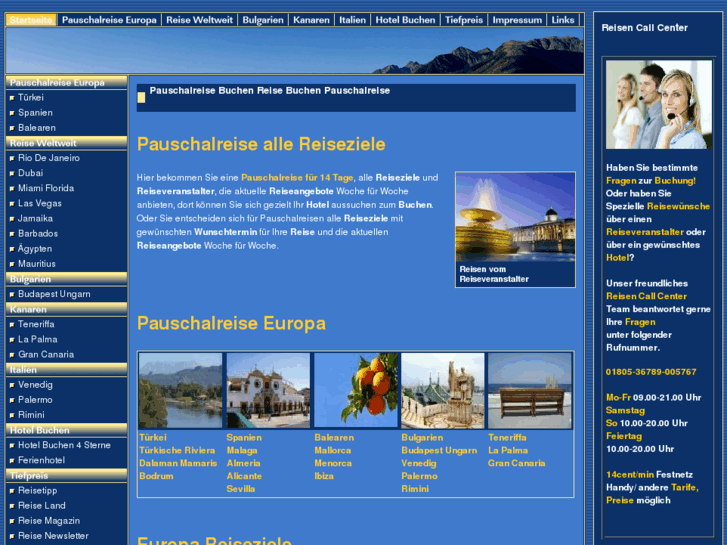727x545 pixels.
Task: Select the Bulgarien top navigation tab
Action: [263, 20]
